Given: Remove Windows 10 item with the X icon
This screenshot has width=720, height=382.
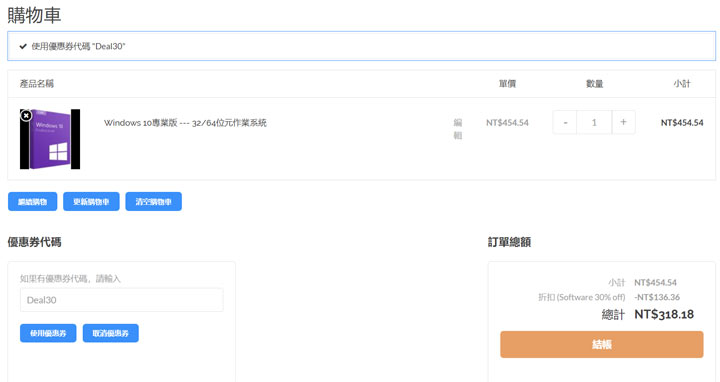Looking at the screenshot, I should pos(26,116).
